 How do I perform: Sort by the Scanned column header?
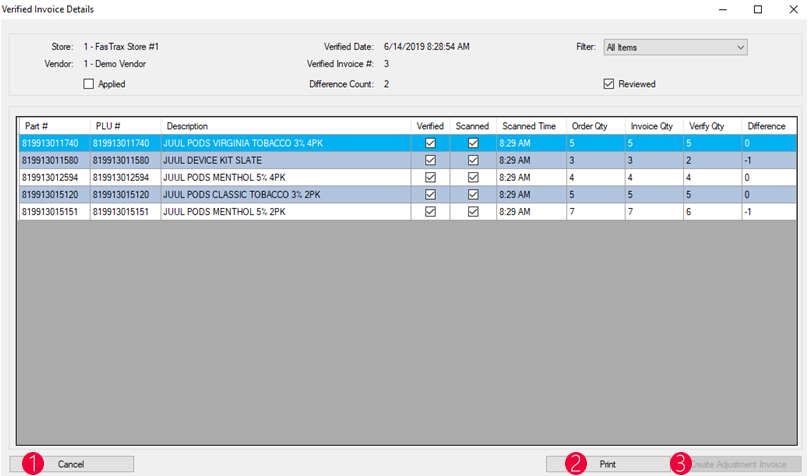(473, 126)
